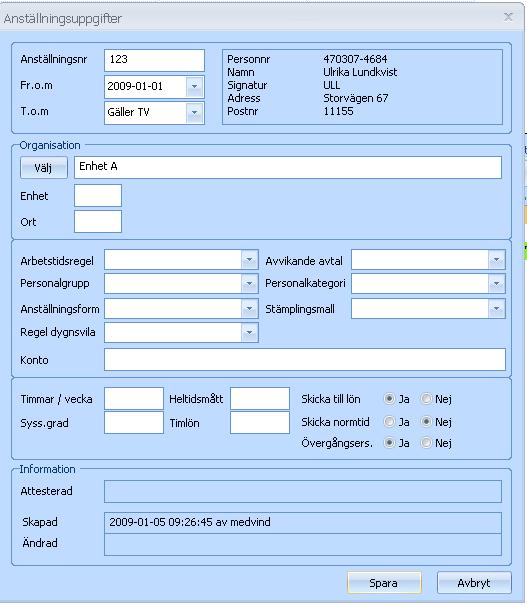This screenshot has width=527, height=607.
Task: Expand the Personalgrupp dropdown
Action: pyautogui.click(x=249, y=284)
